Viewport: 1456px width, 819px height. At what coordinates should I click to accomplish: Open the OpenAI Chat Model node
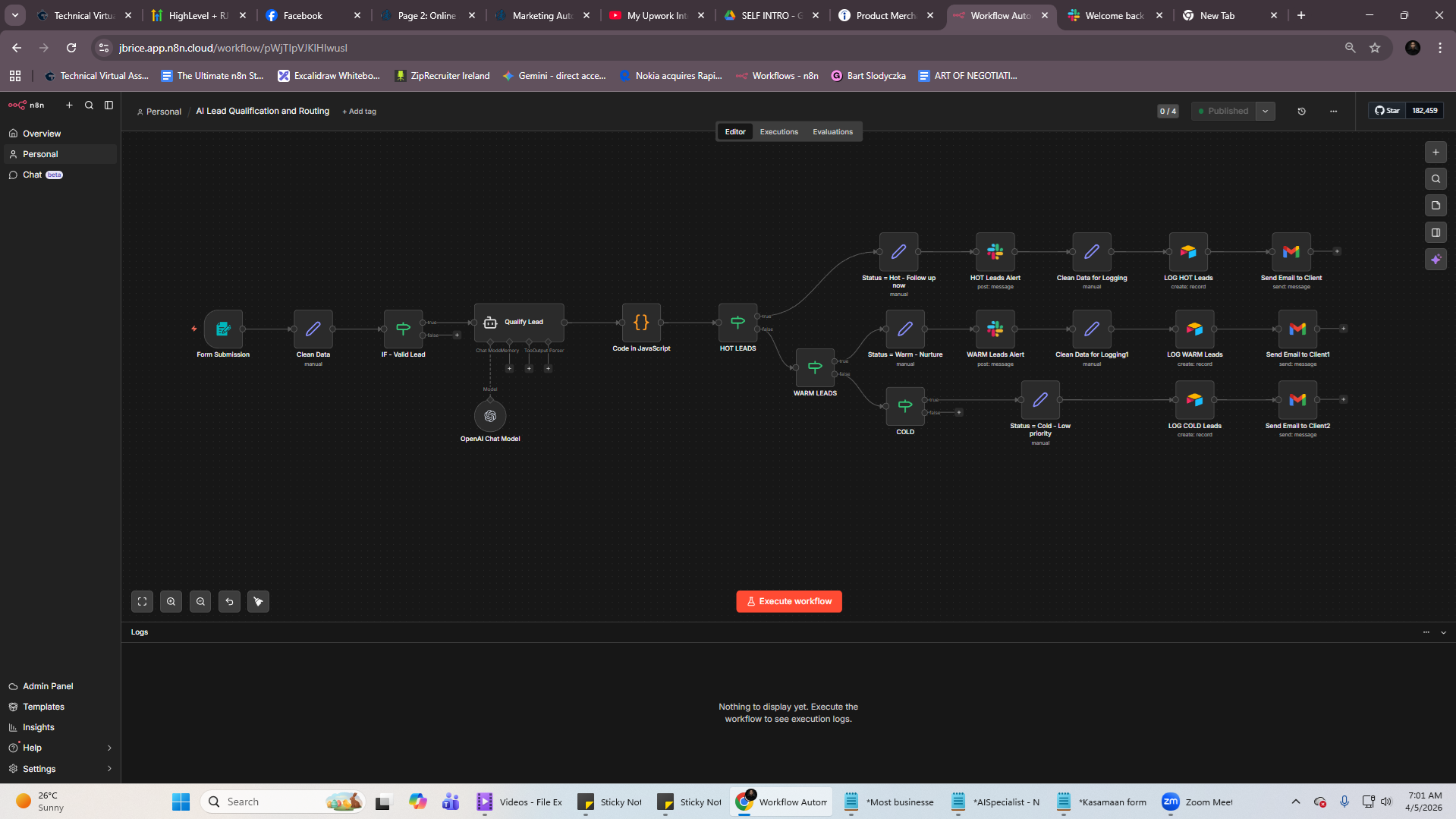pos(490,416)
